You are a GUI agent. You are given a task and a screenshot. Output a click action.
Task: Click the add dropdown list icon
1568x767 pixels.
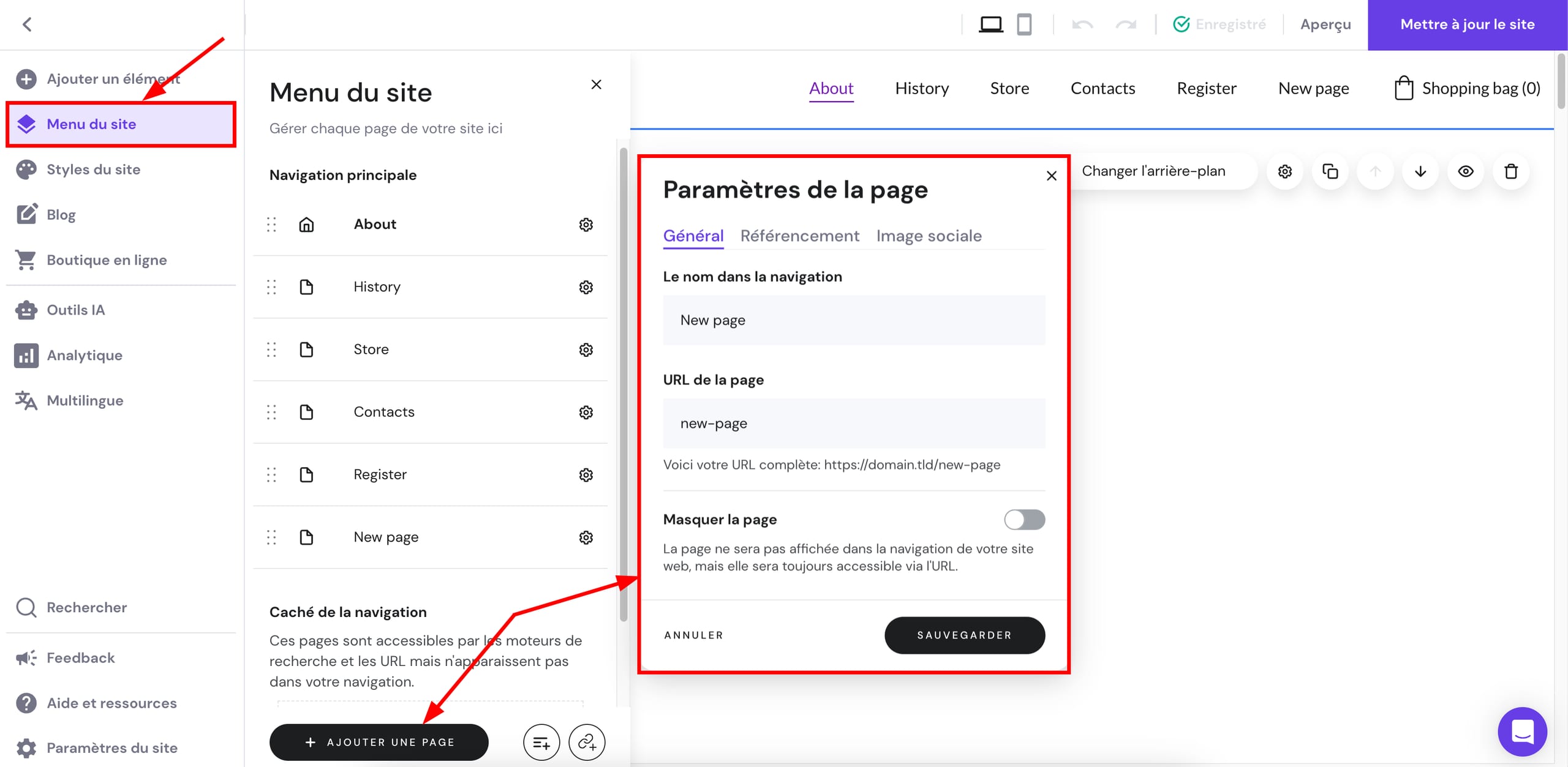coord(541,742)
